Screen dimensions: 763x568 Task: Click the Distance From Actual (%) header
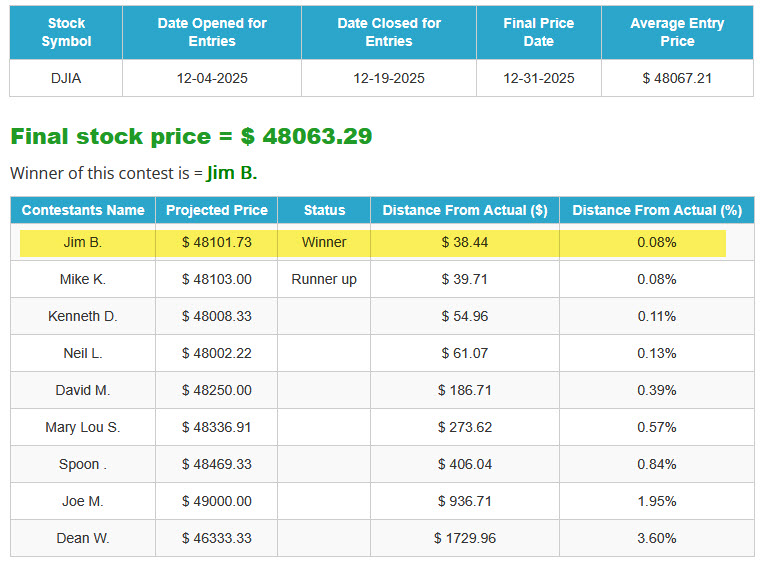(x=656, y=210)
